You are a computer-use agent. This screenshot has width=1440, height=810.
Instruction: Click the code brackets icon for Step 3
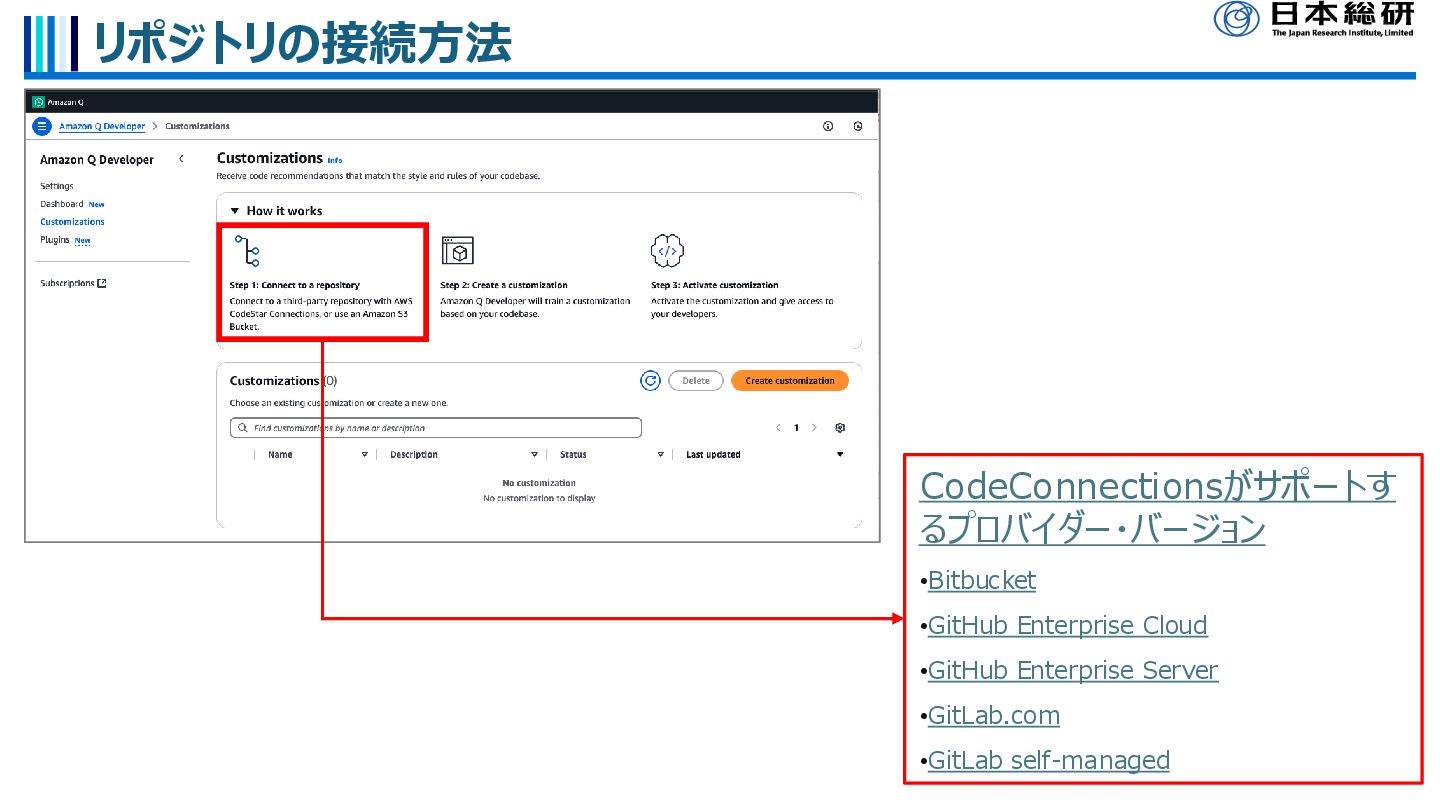coord(667,250)
